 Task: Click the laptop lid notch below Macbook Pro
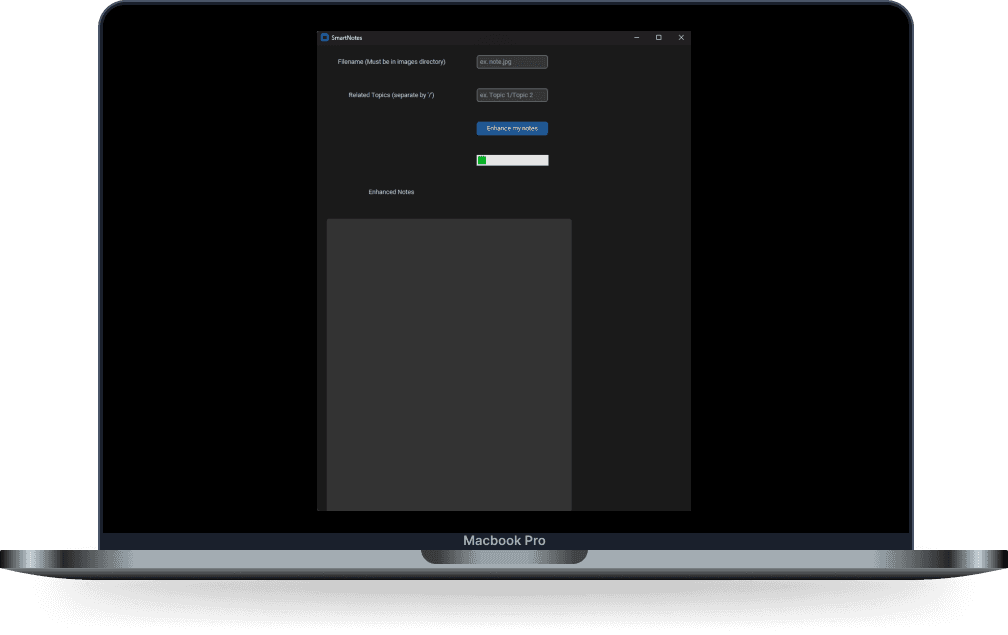pos(504,556)
